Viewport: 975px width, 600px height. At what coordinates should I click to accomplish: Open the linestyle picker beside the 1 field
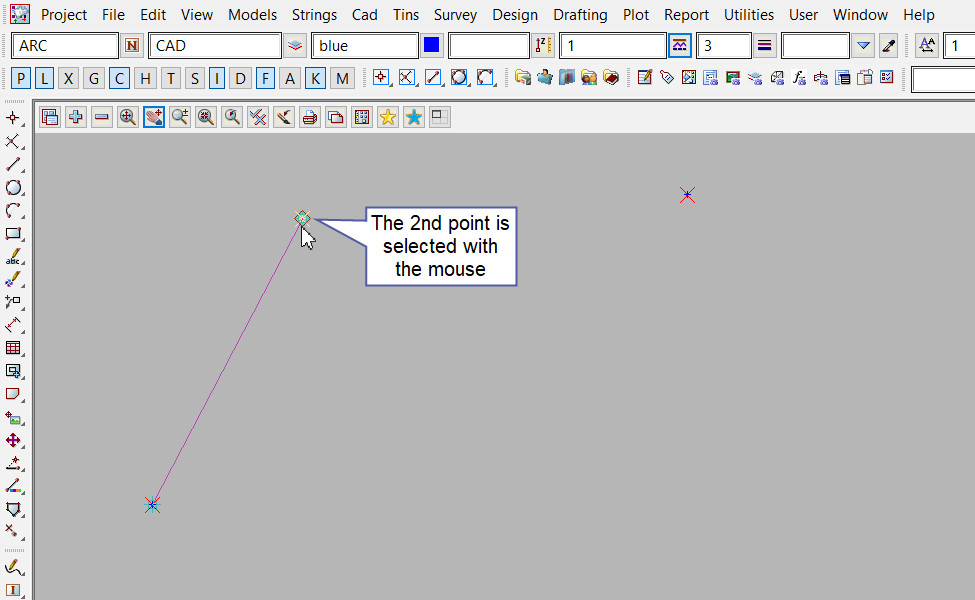(680, 45)
